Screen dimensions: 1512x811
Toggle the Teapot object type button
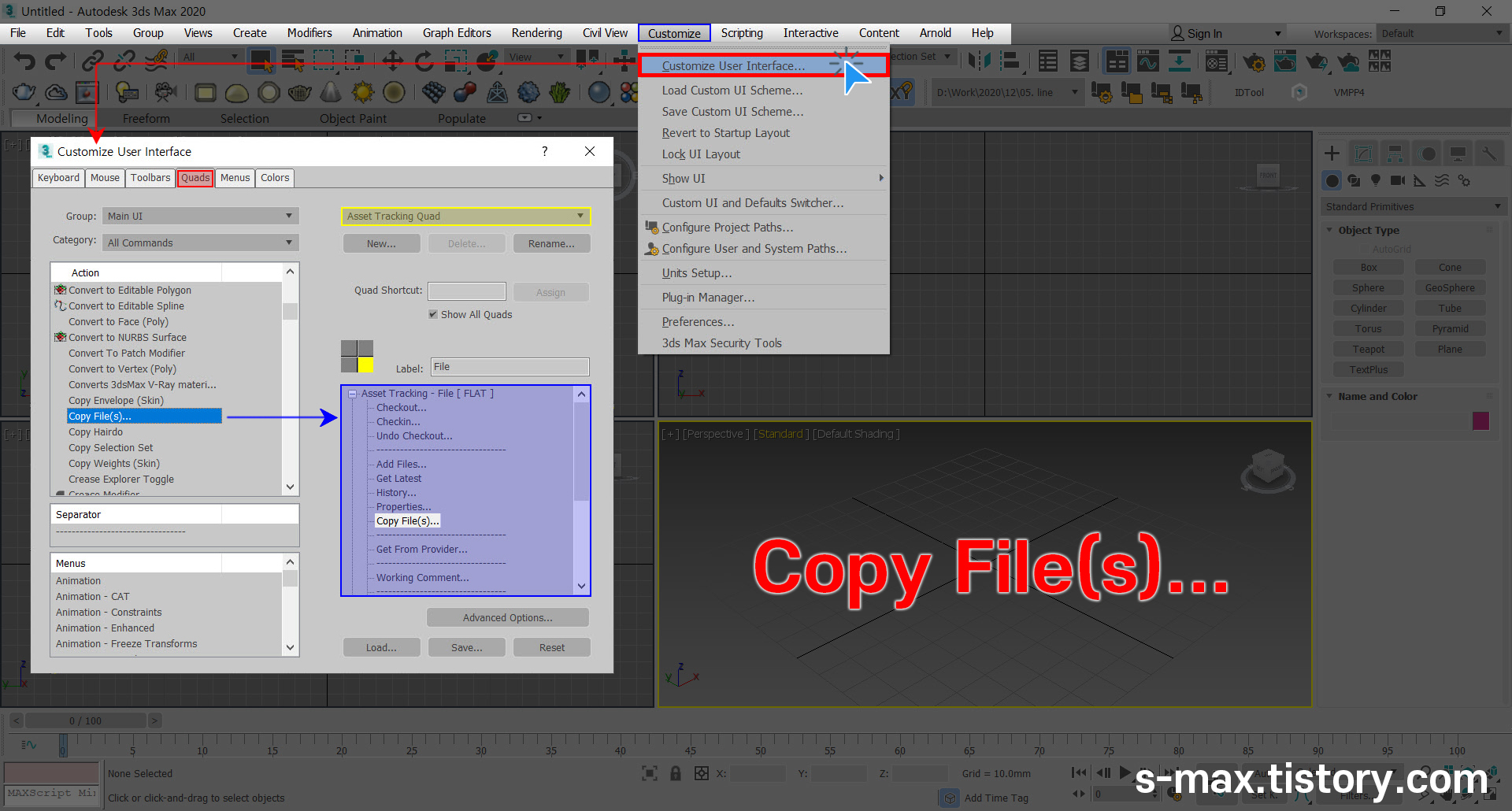click(x=1369, y=350)
